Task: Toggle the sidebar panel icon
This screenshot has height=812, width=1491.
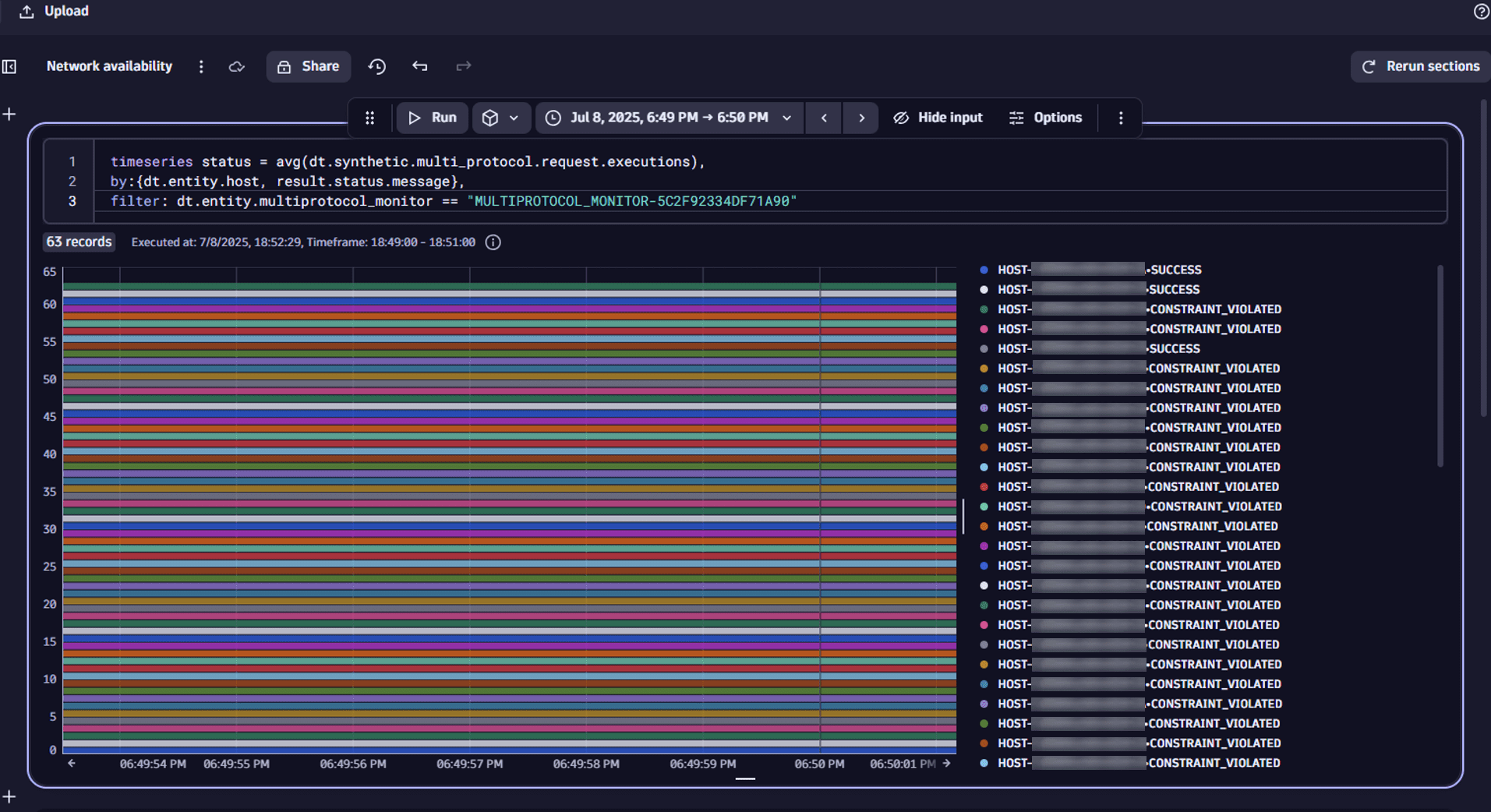Action: coord(9,66)
